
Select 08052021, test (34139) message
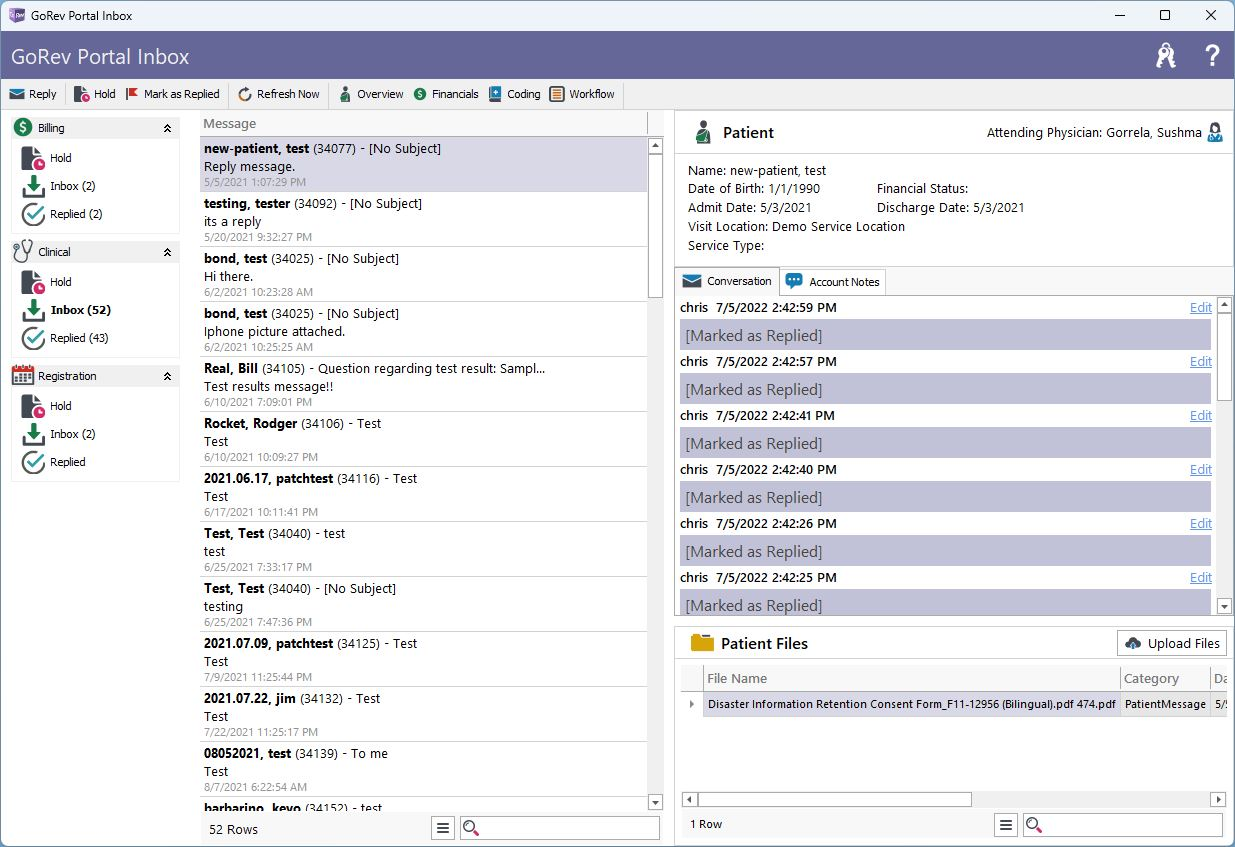click(424, 770)
